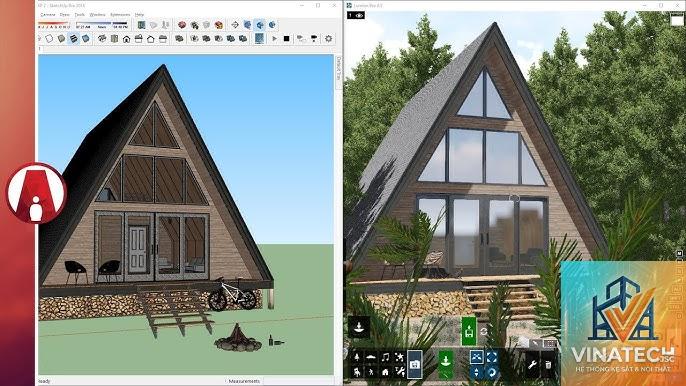
Task: Open the gear settings toolbar icon
Action: click(x=329, y=39)
